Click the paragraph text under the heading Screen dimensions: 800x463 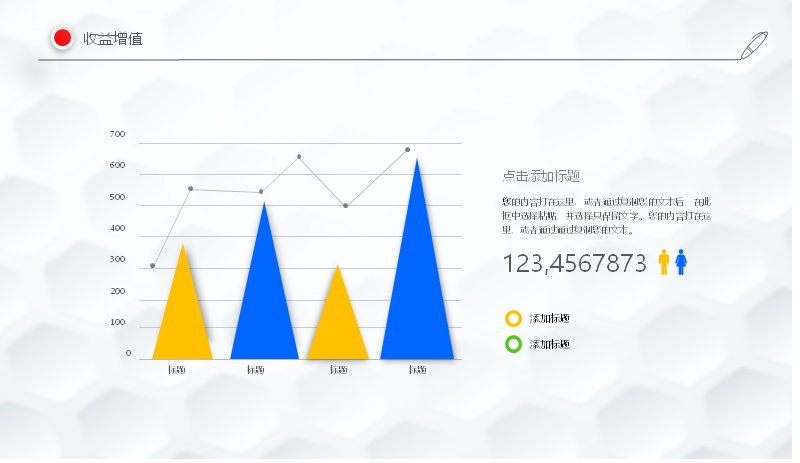[x=606, y=215]
